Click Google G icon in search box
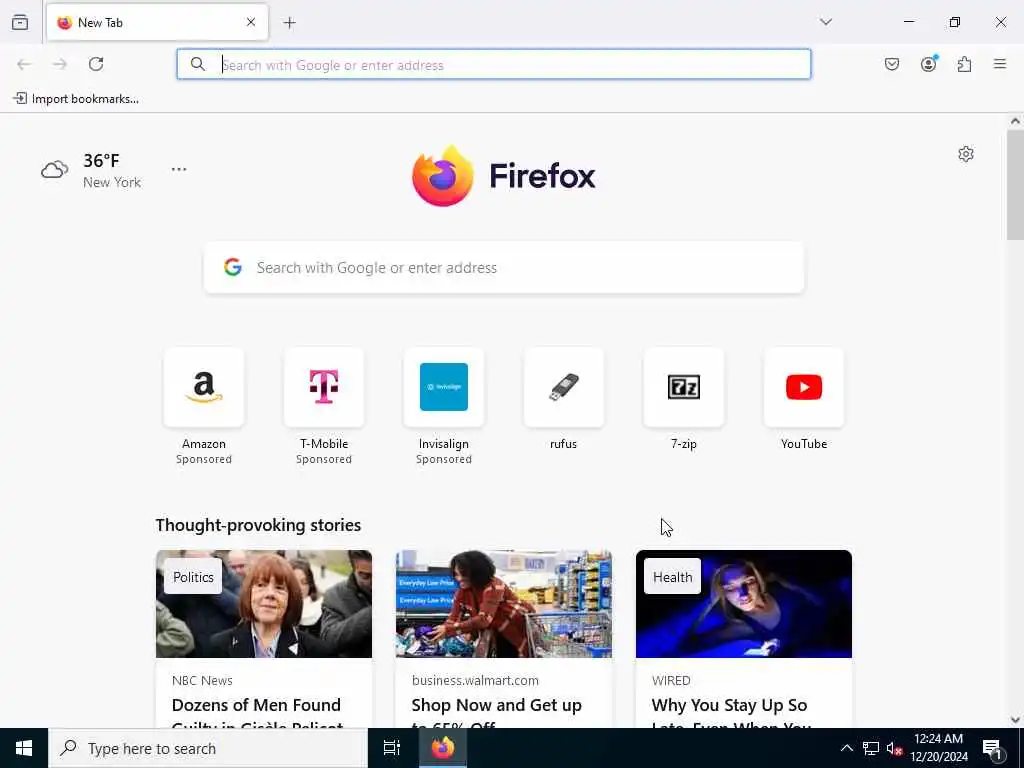Viewport: 1024px width, 768px height. (232, 267)
